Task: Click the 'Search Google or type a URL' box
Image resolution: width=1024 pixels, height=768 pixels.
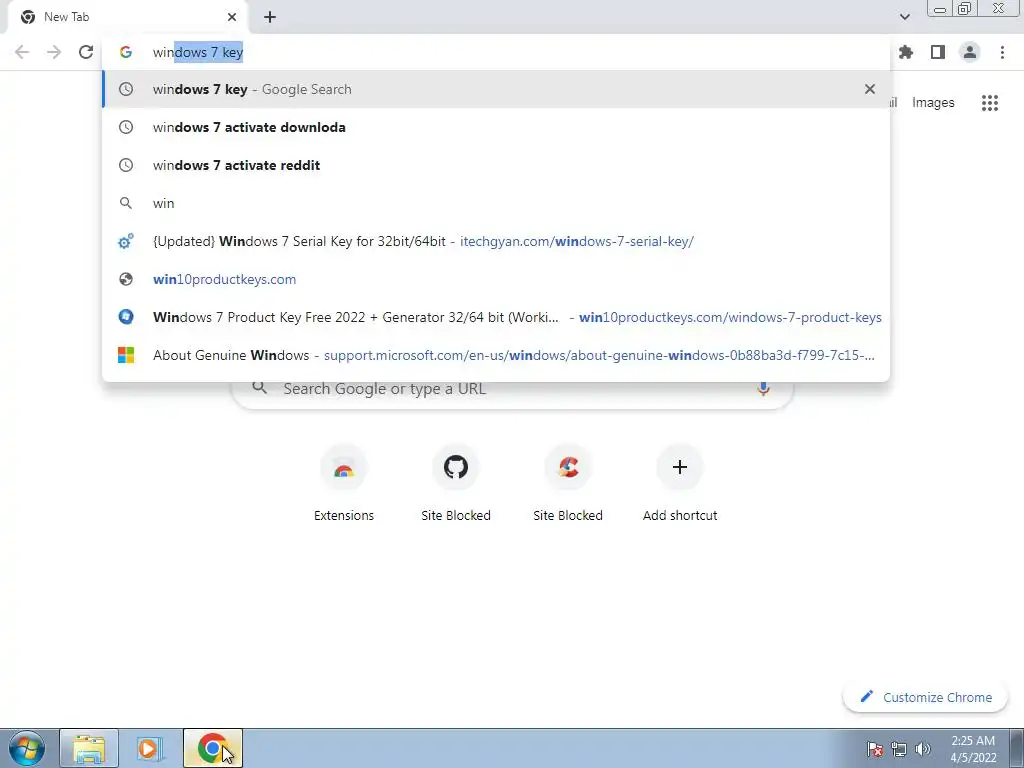Action: tap(513, 390)
